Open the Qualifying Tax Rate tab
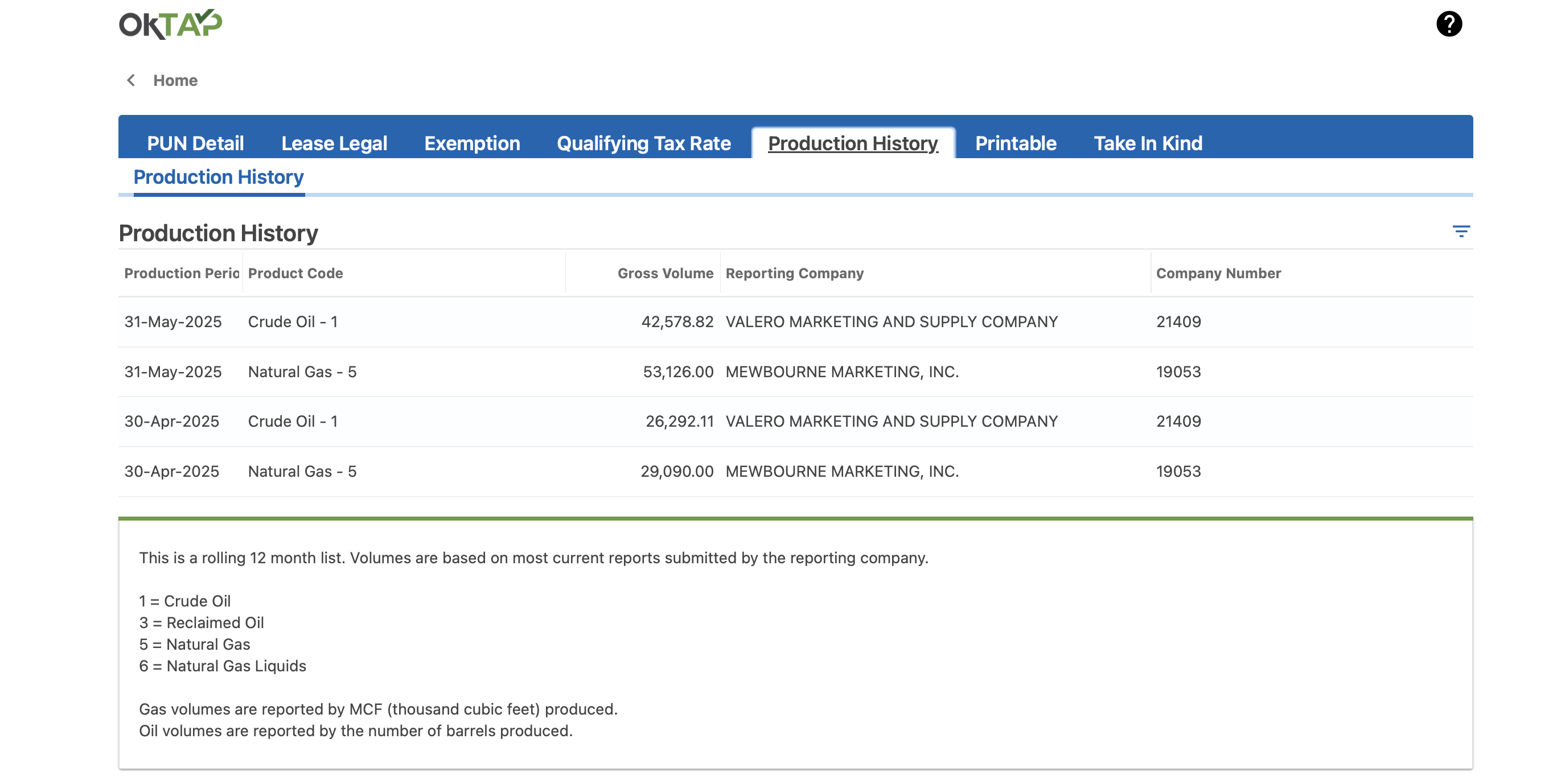 point(643,143)
